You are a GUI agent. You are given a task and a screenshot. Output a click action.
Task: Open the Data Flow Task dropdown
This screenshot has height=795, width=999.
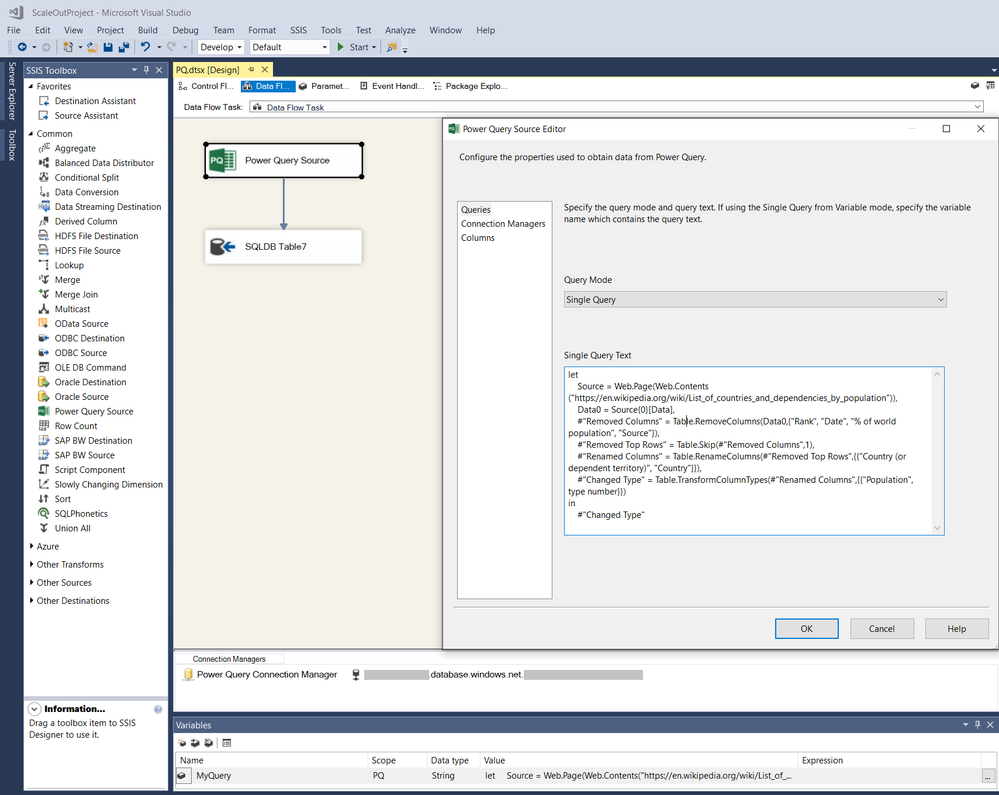pos(616,107)
